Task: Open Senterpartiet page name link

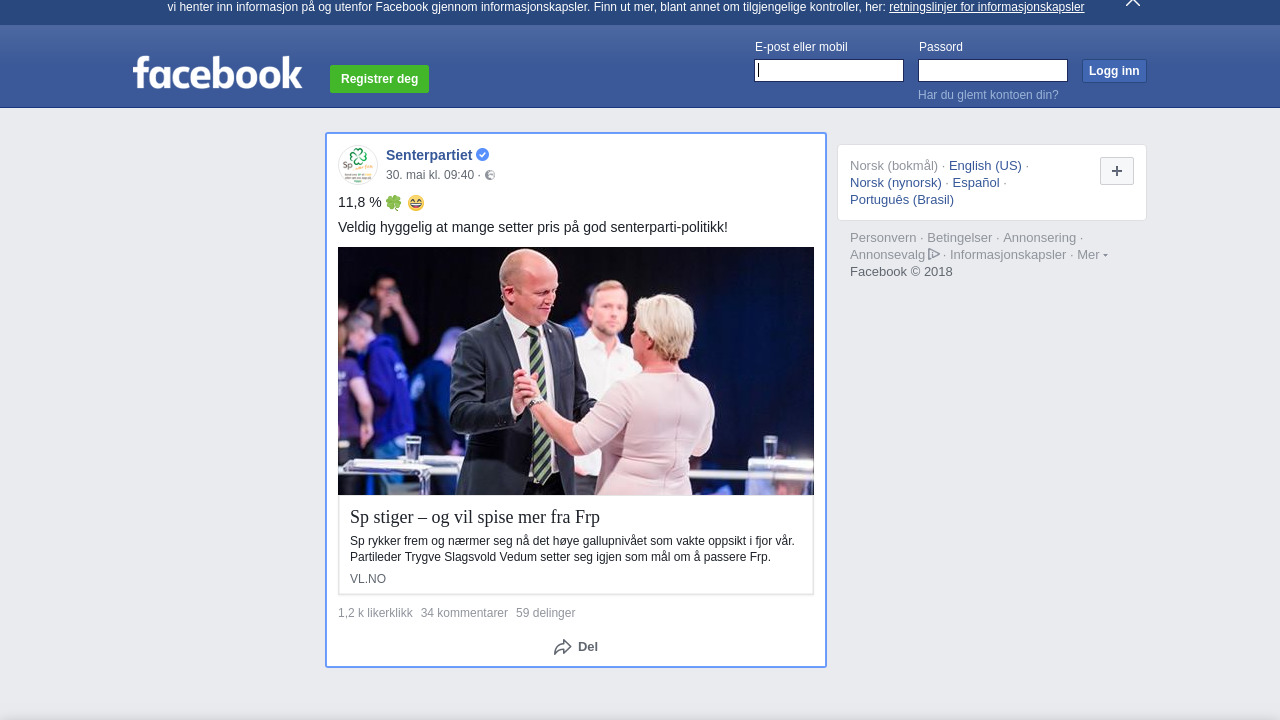Action: [x=429, y=155]
